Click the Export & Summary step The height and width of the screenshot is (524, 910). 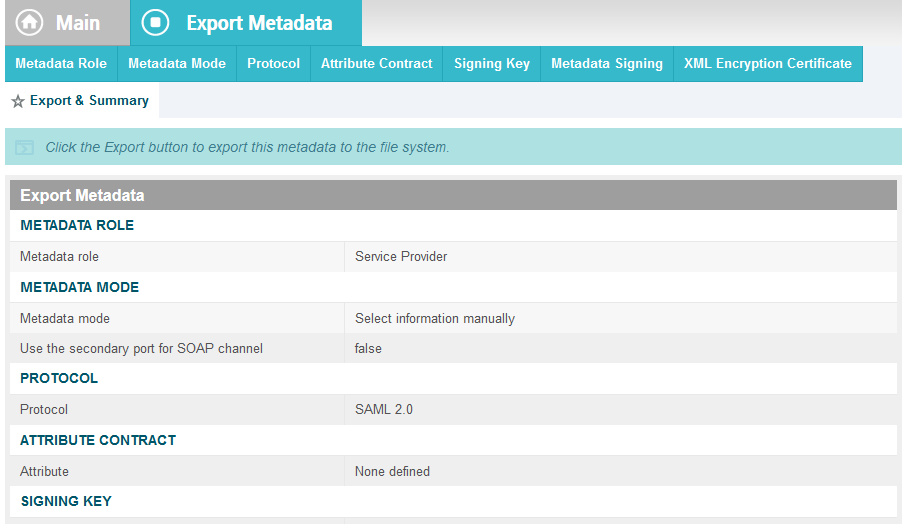[82, 100]
